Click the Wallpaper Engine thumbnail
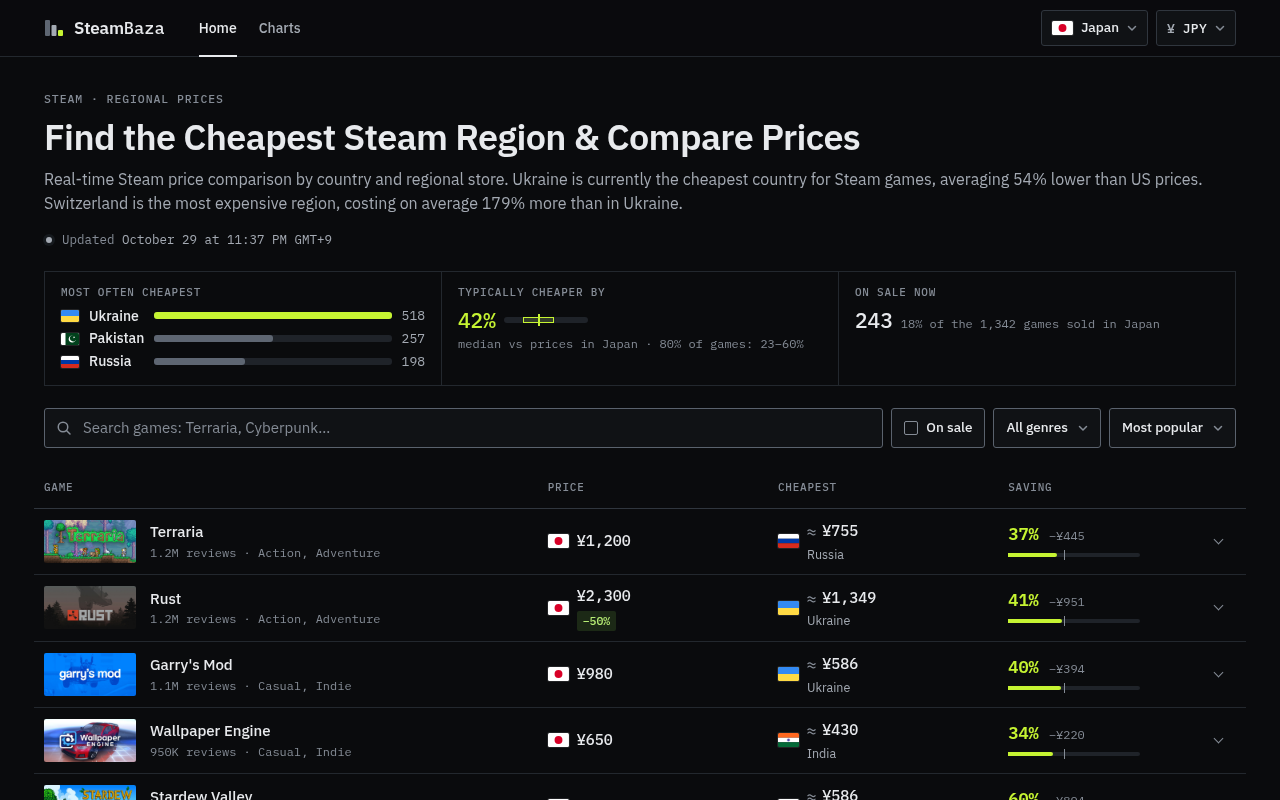1280x800 pixels. [90, 740]
